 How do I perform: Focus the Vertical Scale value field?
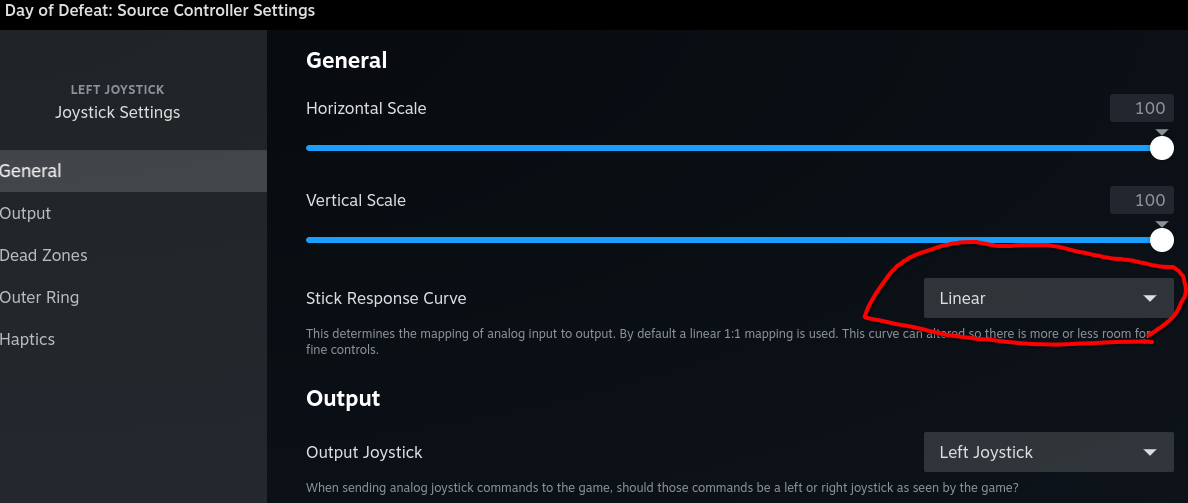pos(1141,200)
